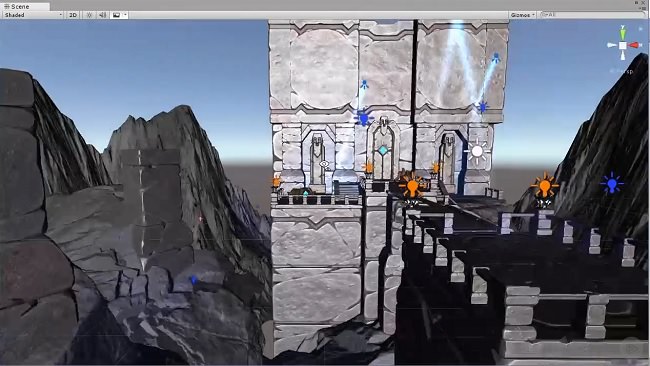Open the Shaded draw mode dropdown

point(33,15)
